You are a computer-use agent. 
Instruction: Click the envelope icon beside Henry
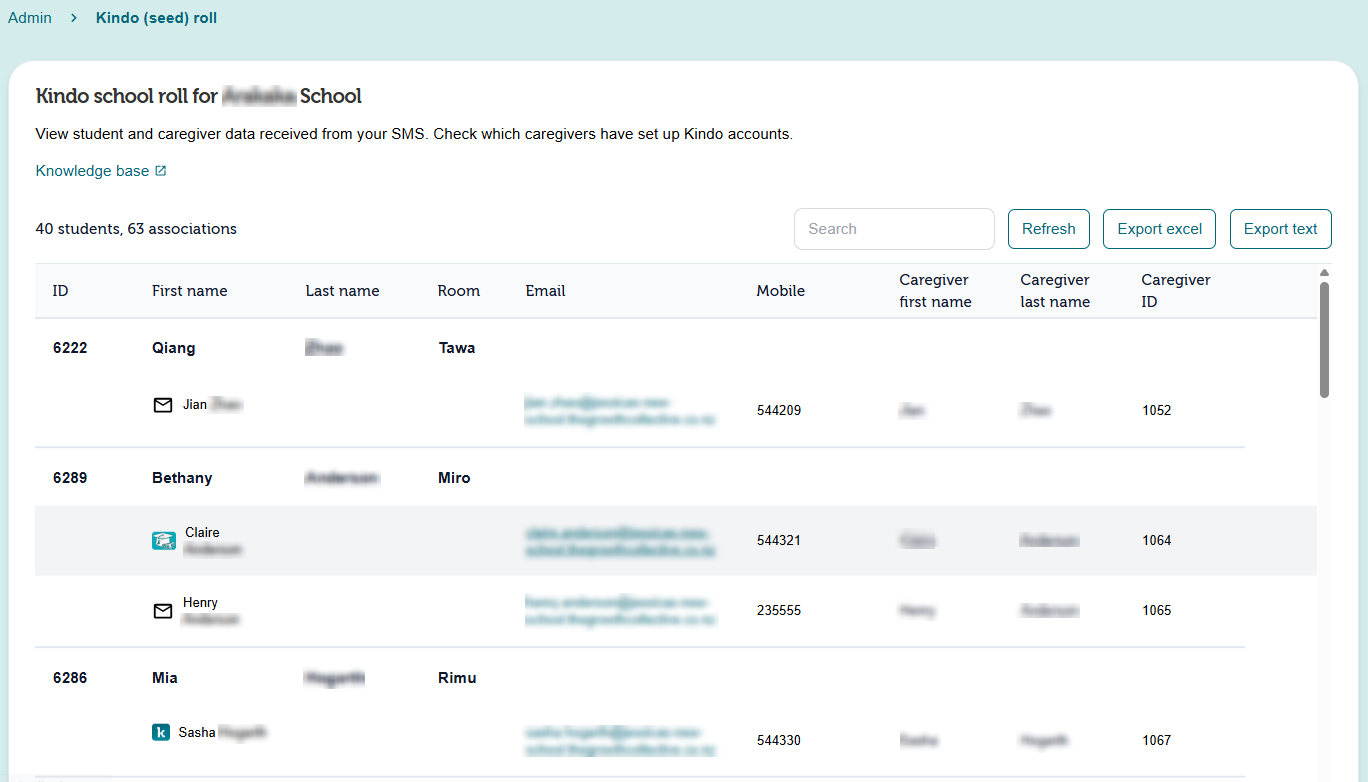[x=163, y=610]
